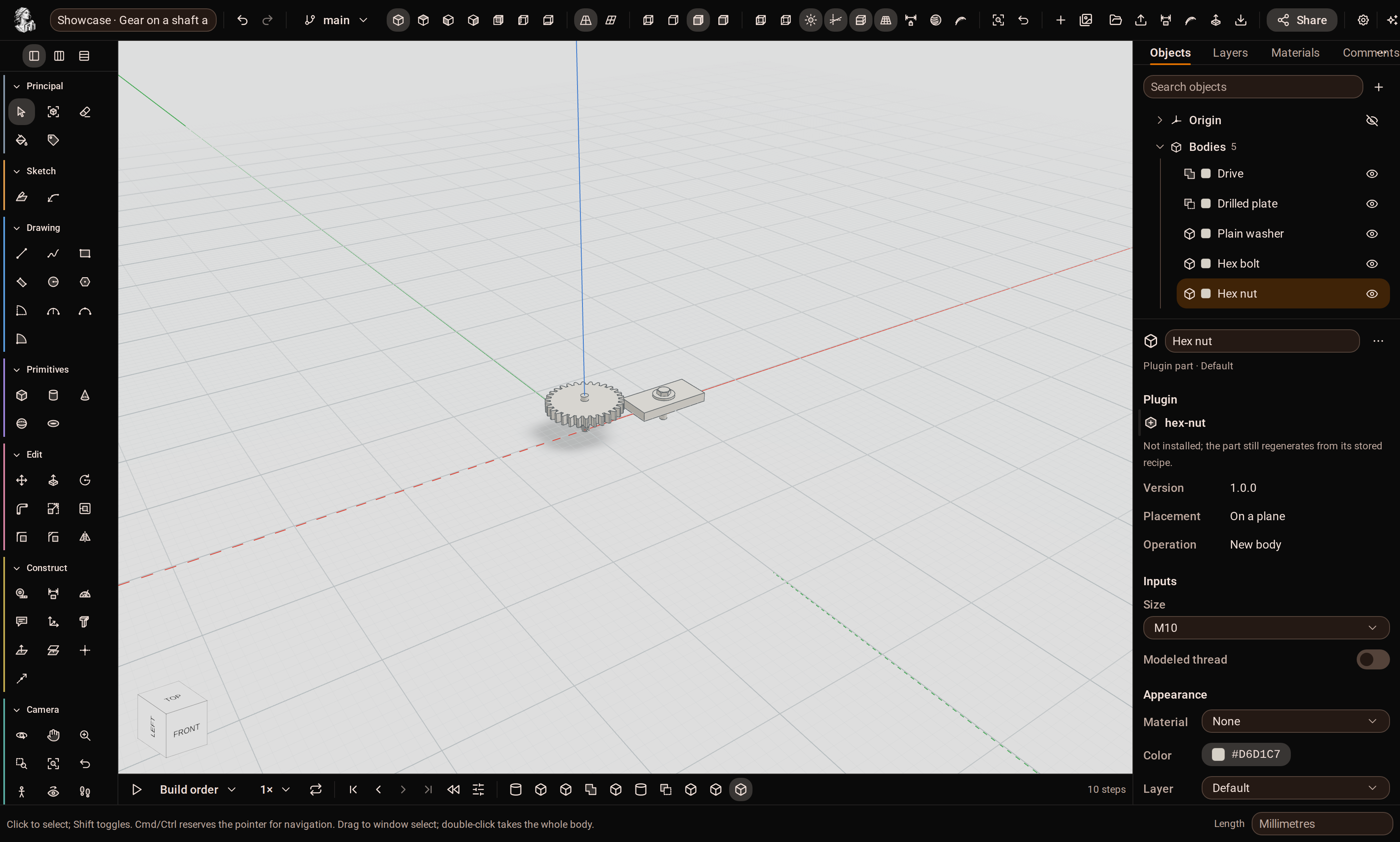
Task: Open the 1× playback speed dropdown
Action: pos(275,790)
